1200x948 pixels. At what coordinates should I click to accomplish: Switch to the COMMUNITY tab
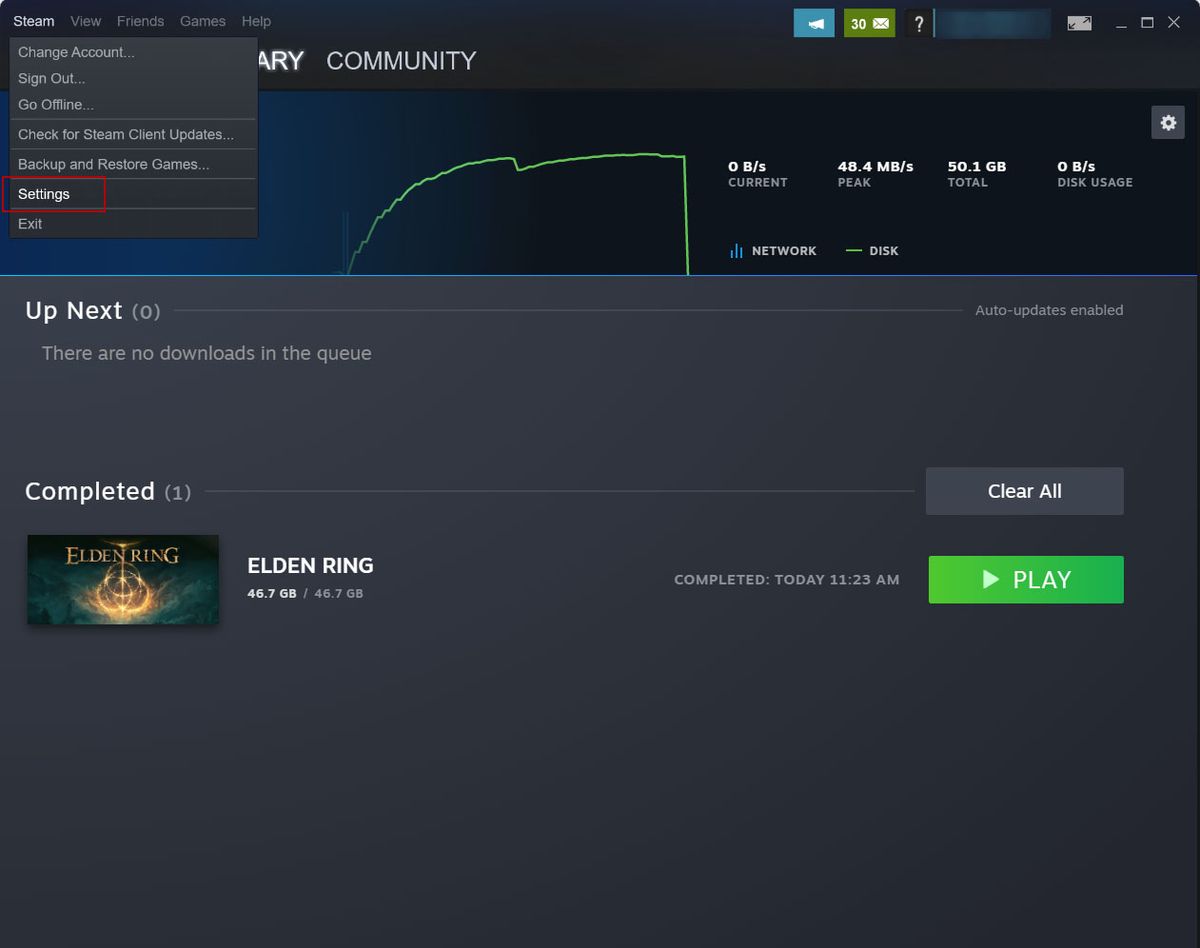click(x=400, y=61)
